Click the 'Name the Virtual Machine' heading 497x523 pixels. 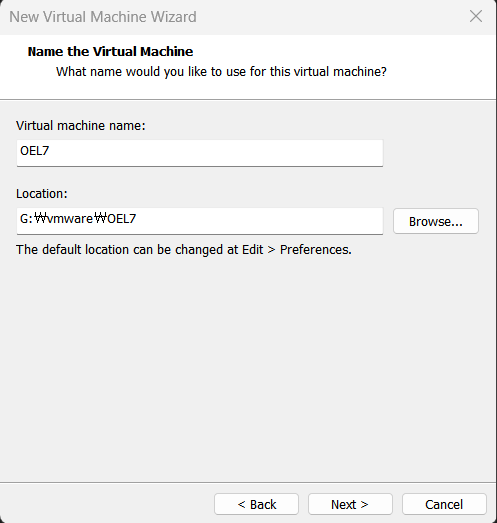click(110, 51)
